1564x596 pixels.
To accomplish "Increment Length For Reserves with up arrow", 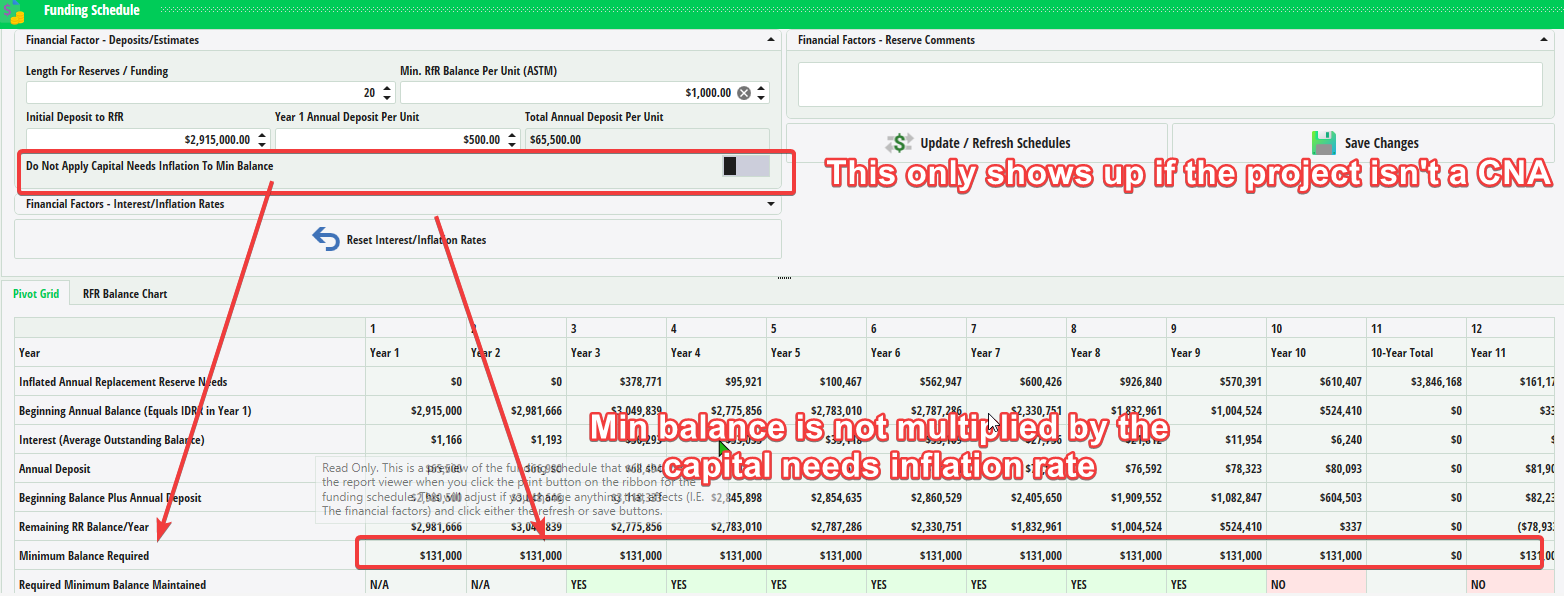I will (x=387, y=87).
